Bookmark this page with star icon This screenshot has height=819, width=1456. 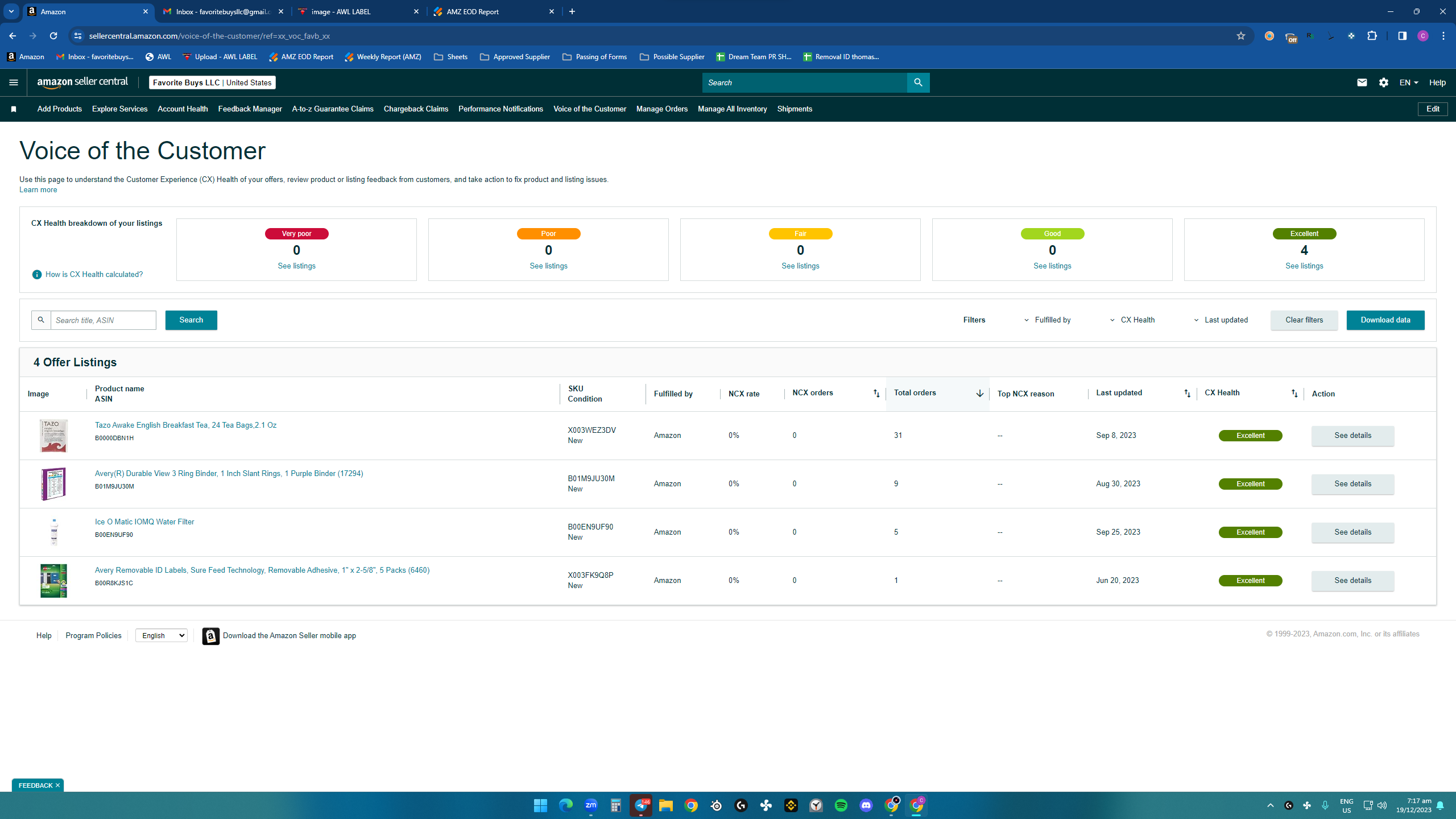pos(1241,36)
